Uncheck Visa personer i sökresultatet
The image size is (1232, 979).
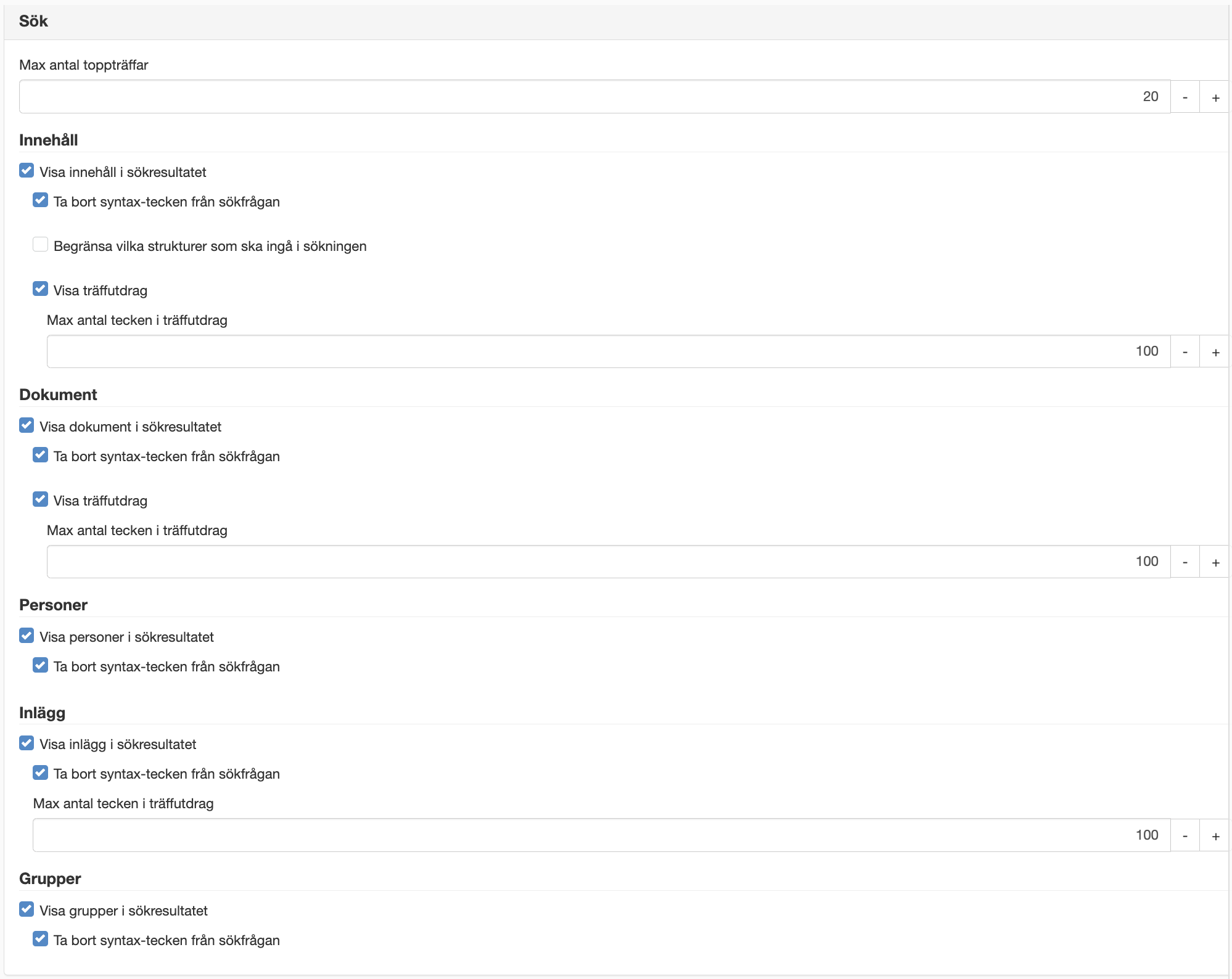27,636
